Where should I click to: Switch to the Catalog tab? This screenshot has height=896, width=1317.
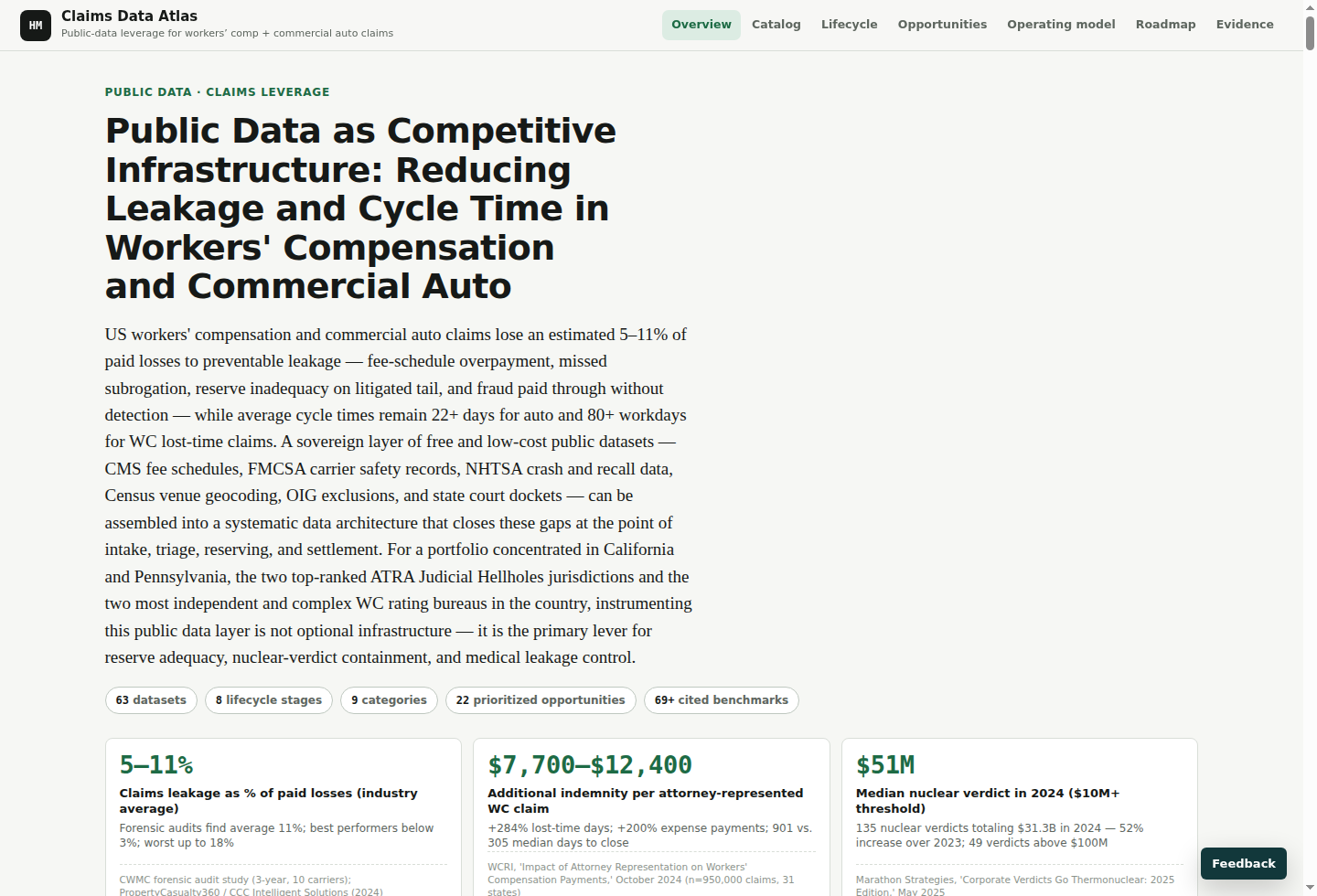click(x=776, y=25)
